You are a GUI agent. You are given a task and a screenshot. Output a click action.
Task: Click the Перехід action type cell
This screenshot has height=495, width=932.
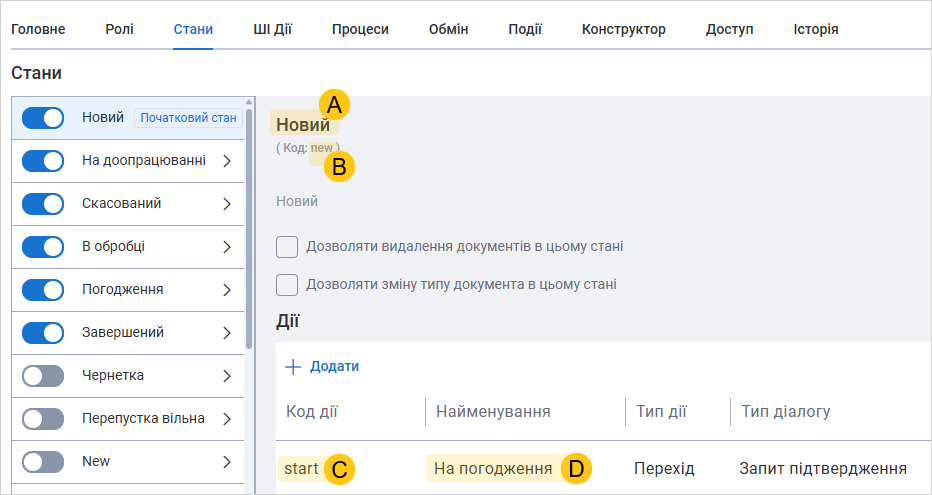664,469
